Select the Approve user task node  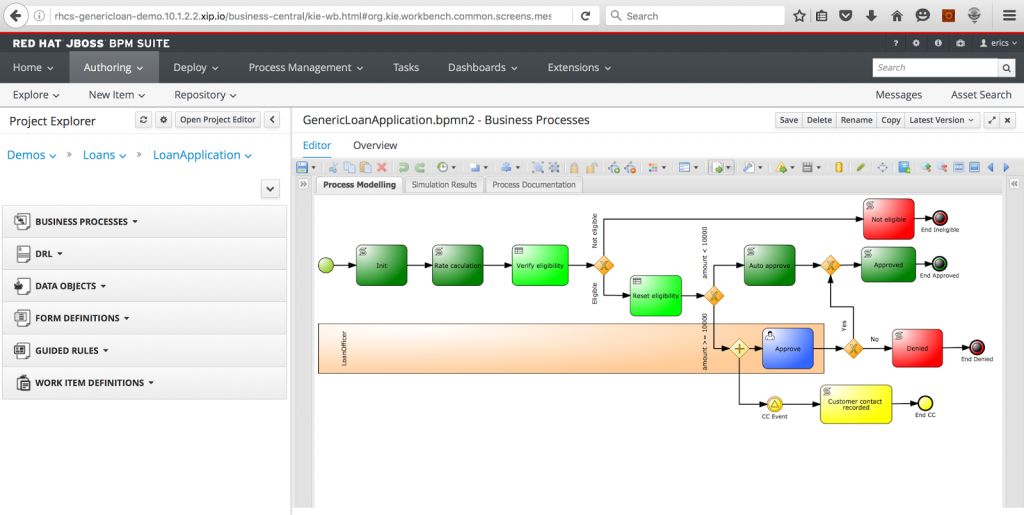(x=788, y=349)
